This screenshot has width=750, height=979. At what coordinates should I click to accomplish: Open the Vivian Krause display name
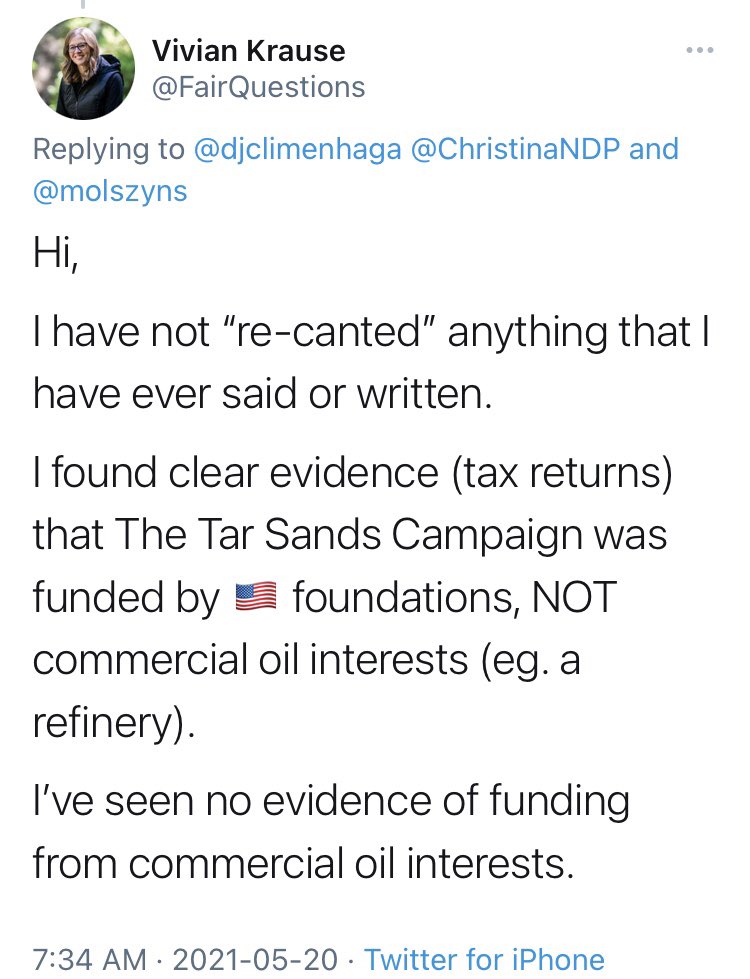[x=248, y=50]
